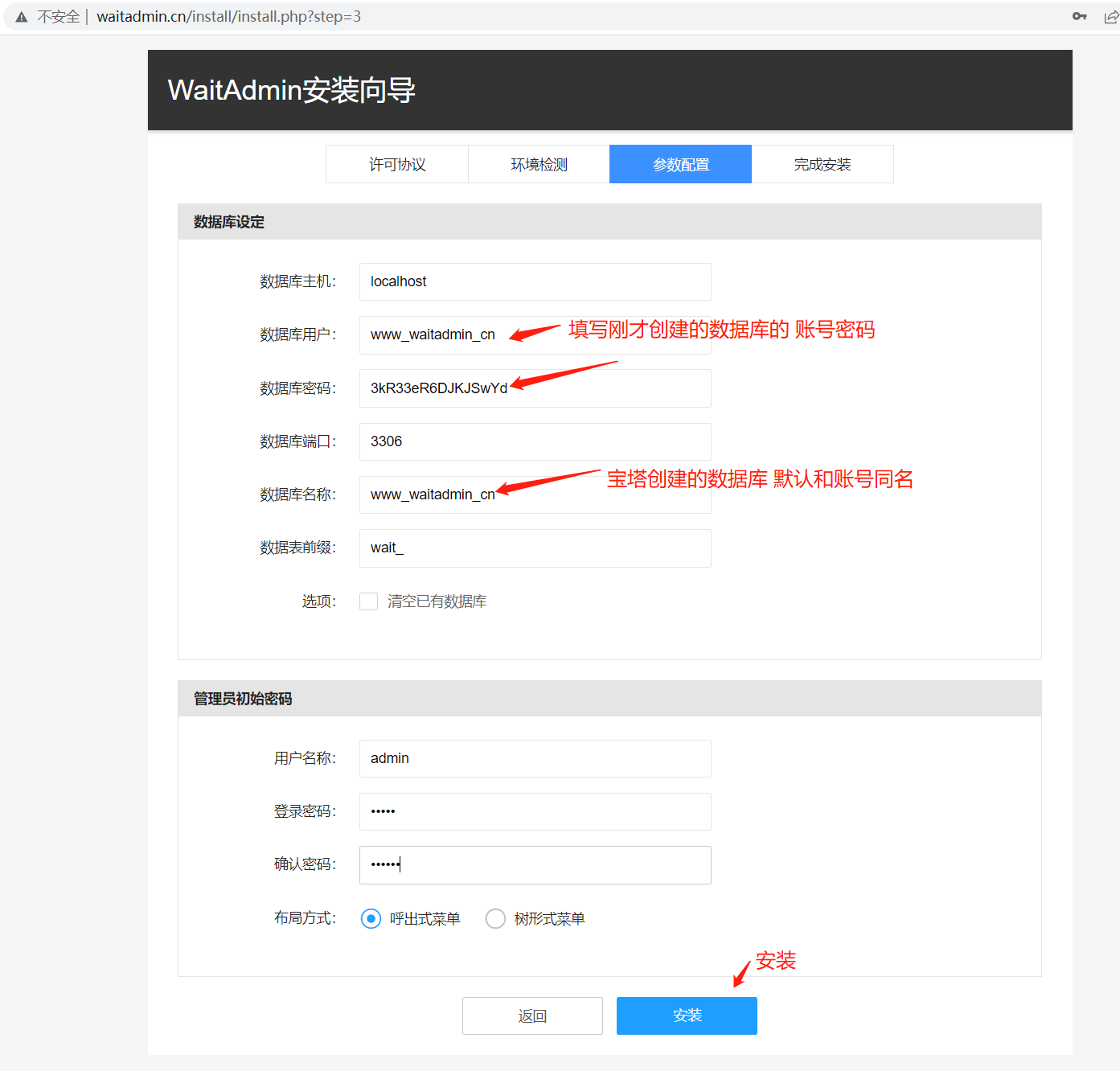Click into the 确认密码 password field
This screenshot has height=1071, width=1120.
point(535,865)
